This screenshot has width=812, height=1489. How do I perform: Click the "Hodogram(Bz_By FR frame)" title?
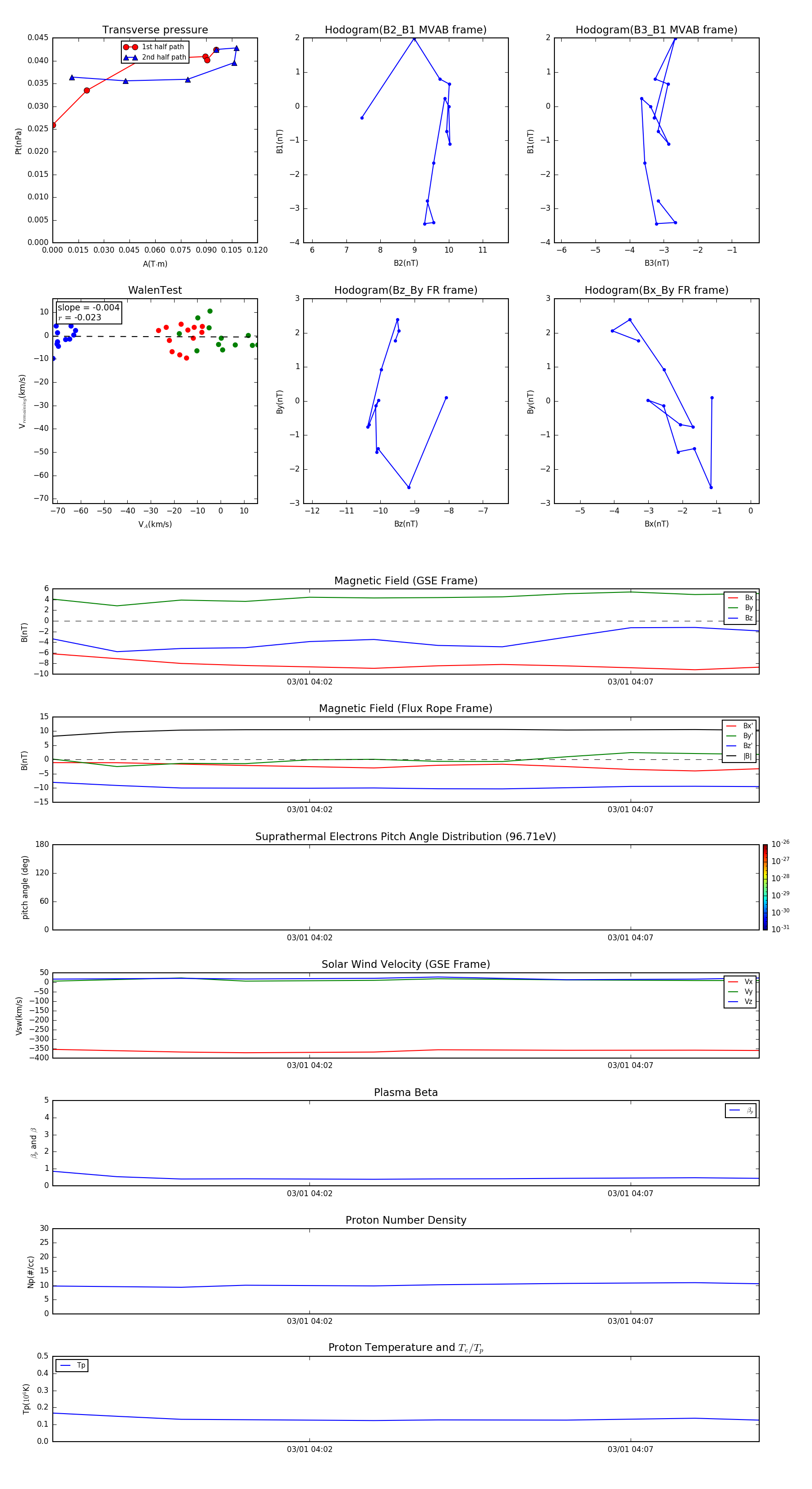[406, 290]
